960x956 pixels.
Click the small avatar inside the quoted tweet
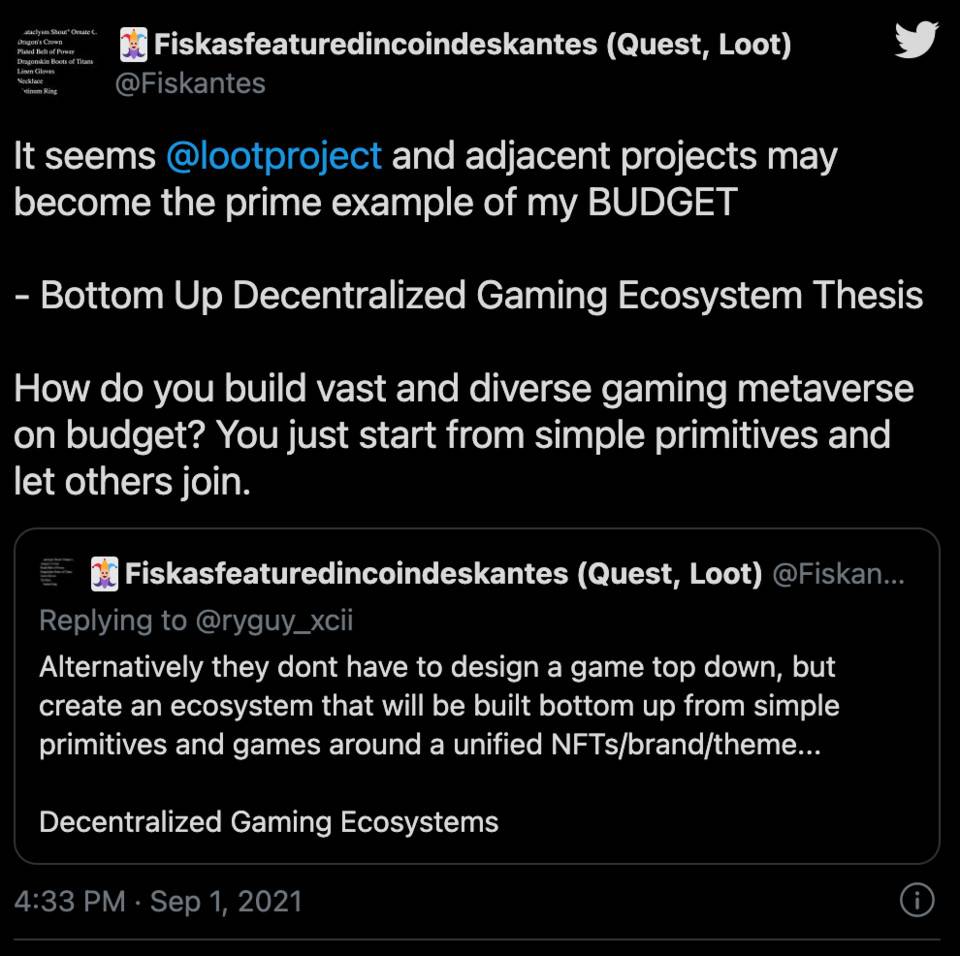(58, 572)
